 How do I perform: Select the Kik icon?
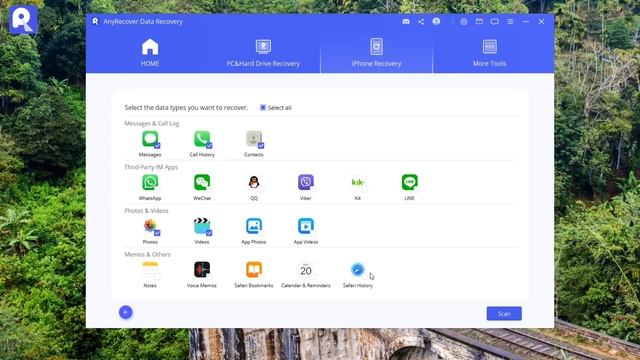click(x=358, y=182)
